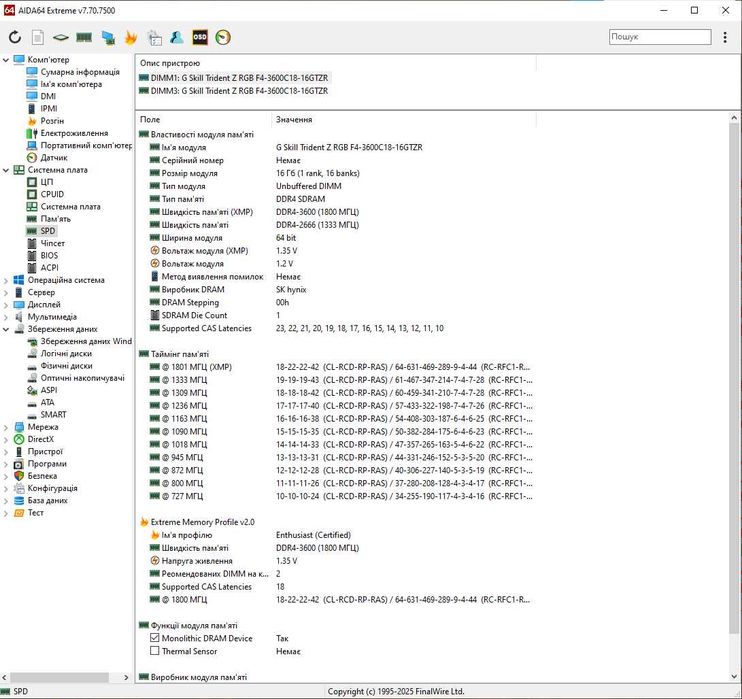The width and height of the screenshot is (742, 699).
Task: Open the three-dot options menu
Action: coord(725,37)
